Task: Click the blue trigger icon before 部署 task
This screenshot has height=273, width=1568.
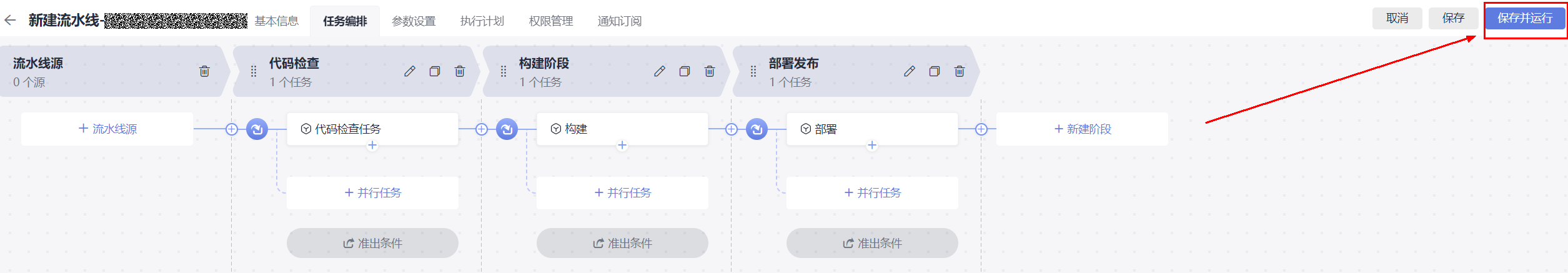Action: pyautogui.click(x=757, y=129)
